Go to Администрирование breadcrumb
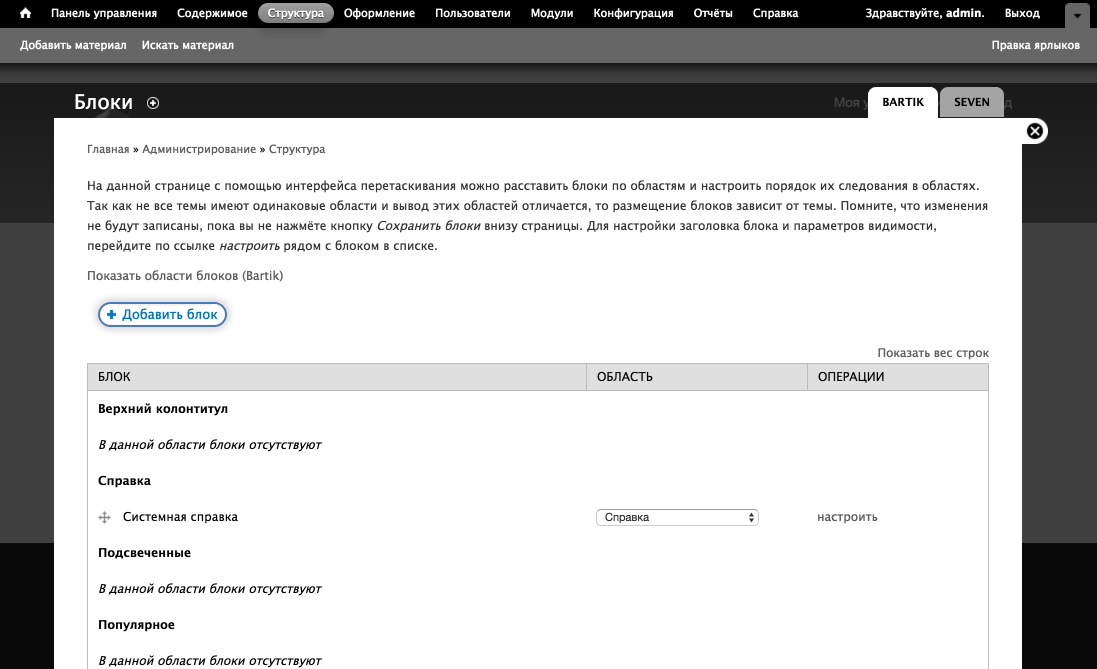This screenshot has height=669, width=1097. tap(199, 149)
